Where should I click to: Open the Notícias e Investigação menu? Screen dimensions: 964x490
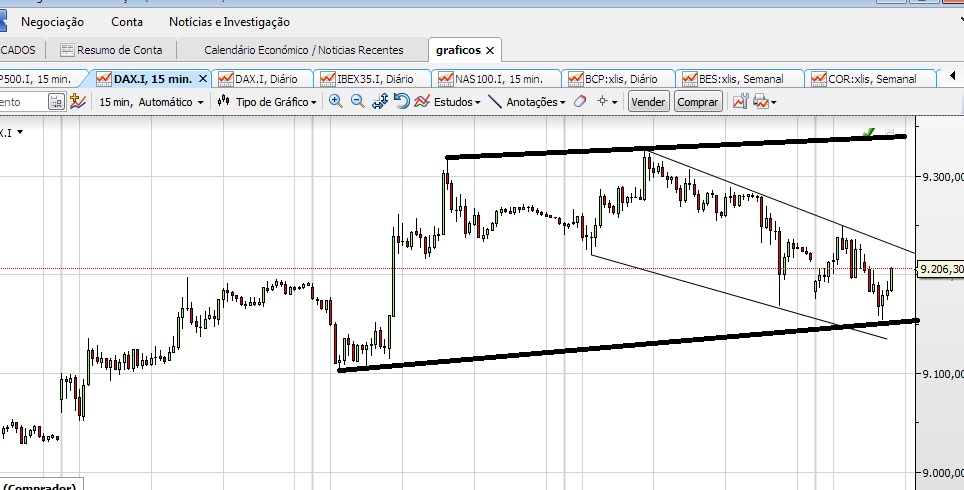229,22
